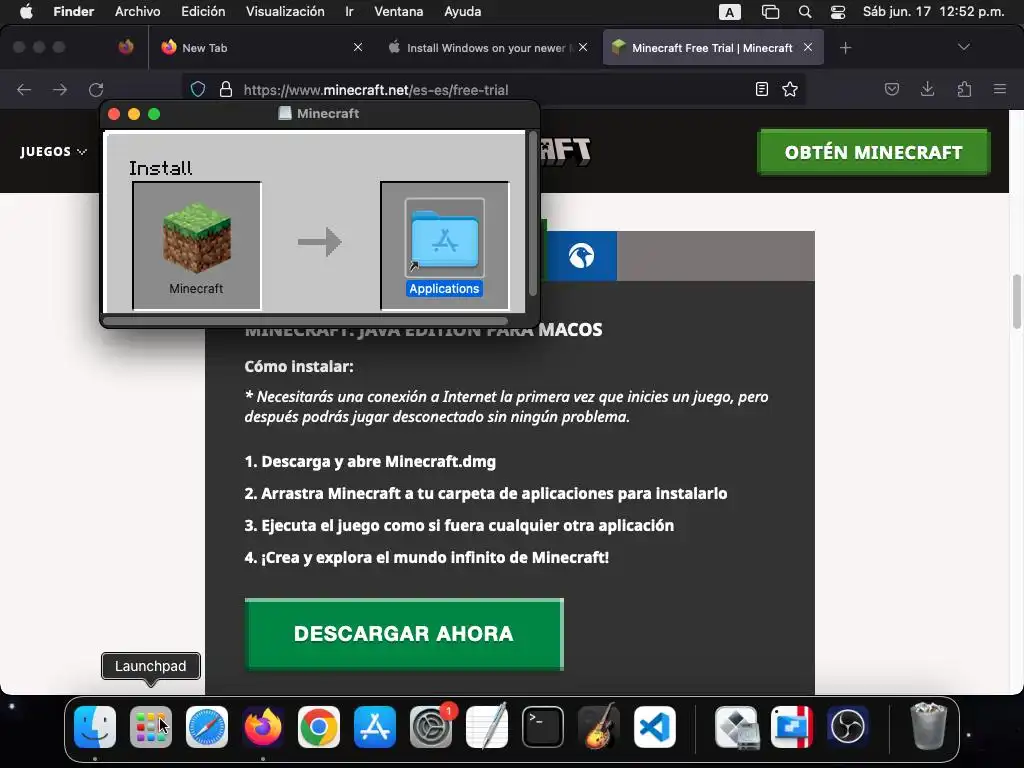Expand the list all tabs chevron

pos(964,47)
